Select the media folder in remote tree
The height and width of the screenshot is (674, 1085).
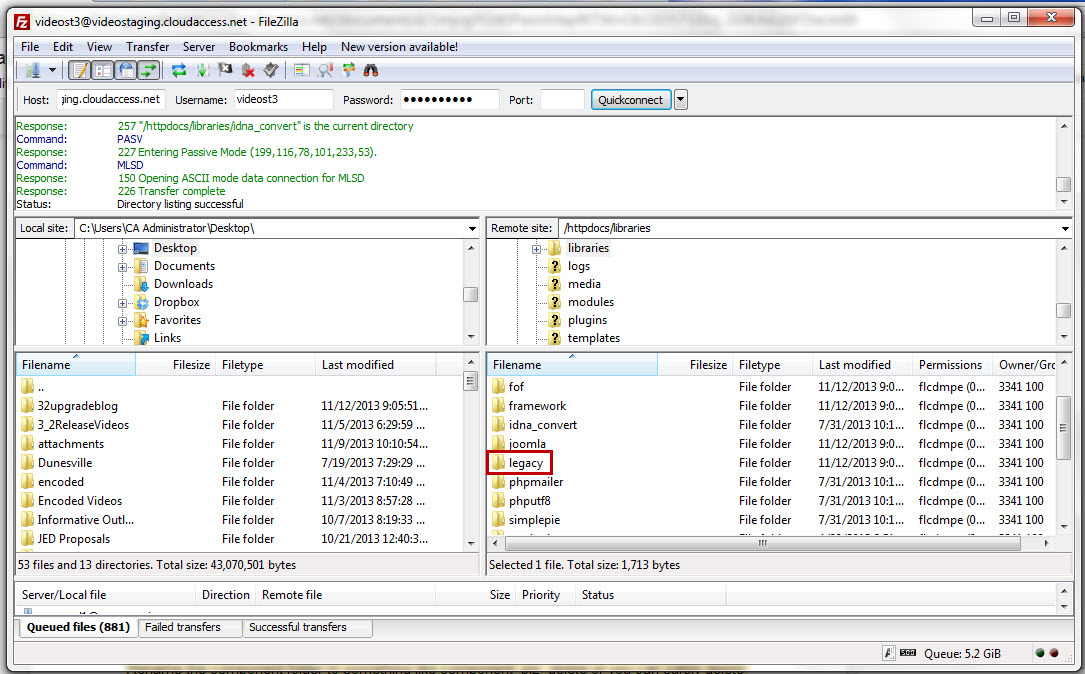[x=584, y=284]
